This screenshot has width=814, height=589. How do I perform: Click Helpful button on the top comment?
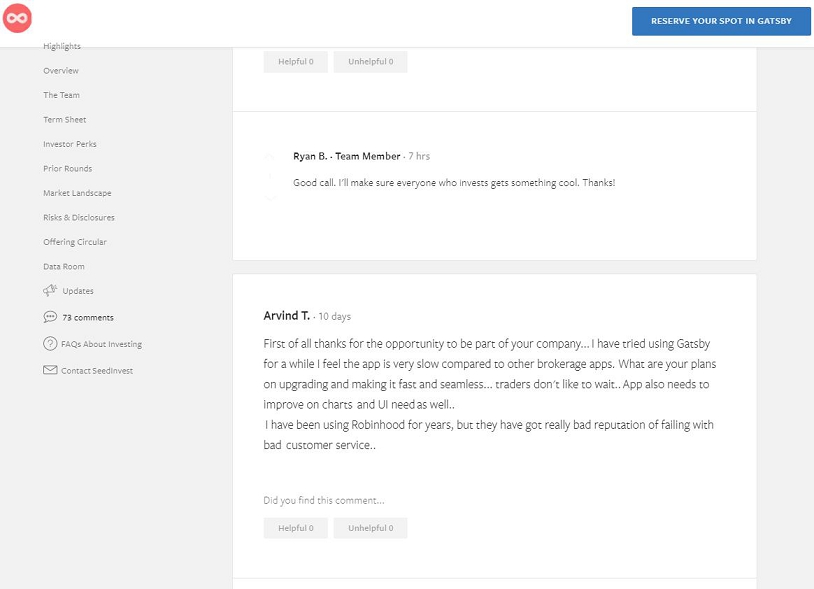pyautogui.click(x=295, y=62)
